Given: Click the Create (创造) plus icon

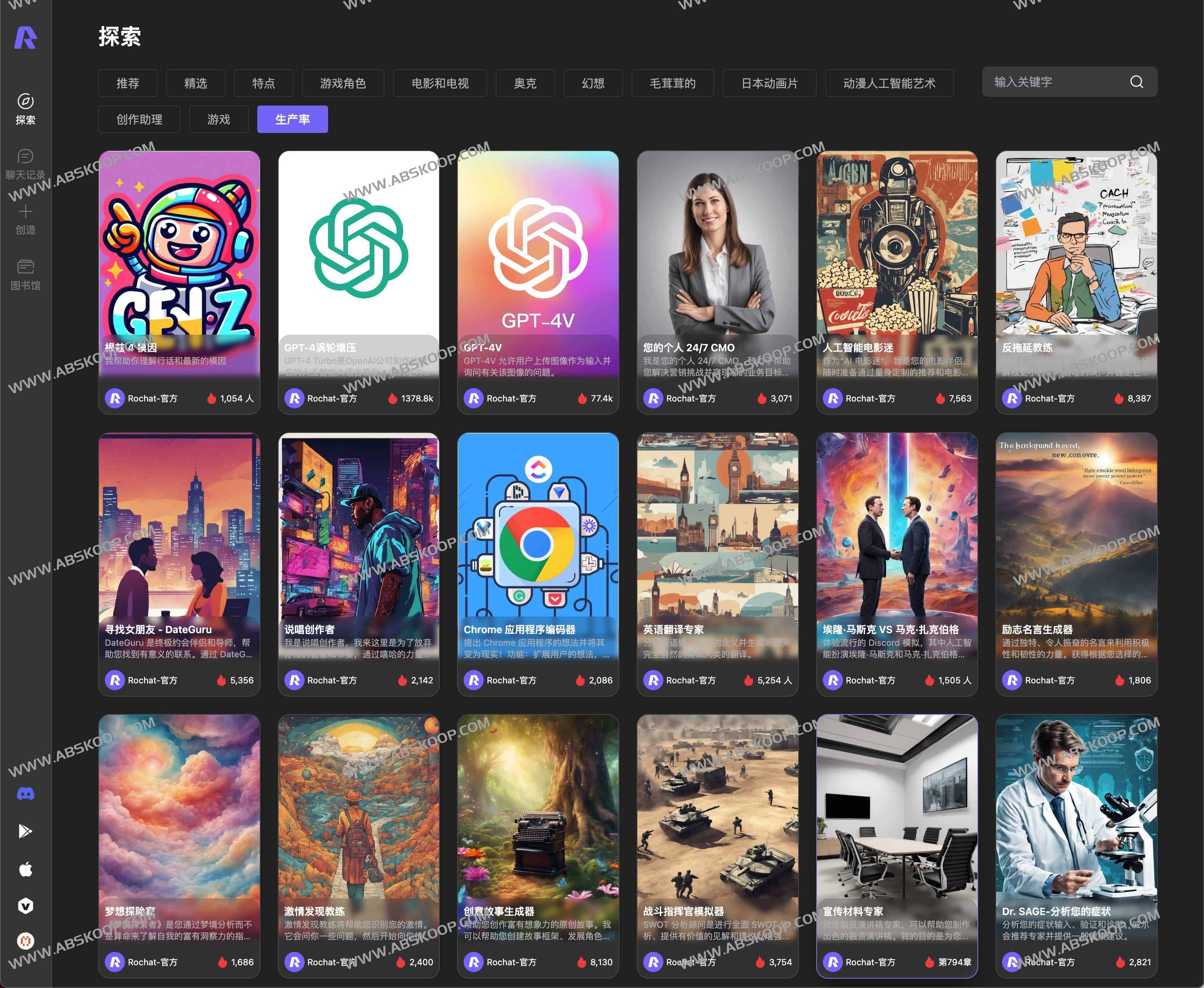Looking at the screenshot, I should tap(25, 212).
